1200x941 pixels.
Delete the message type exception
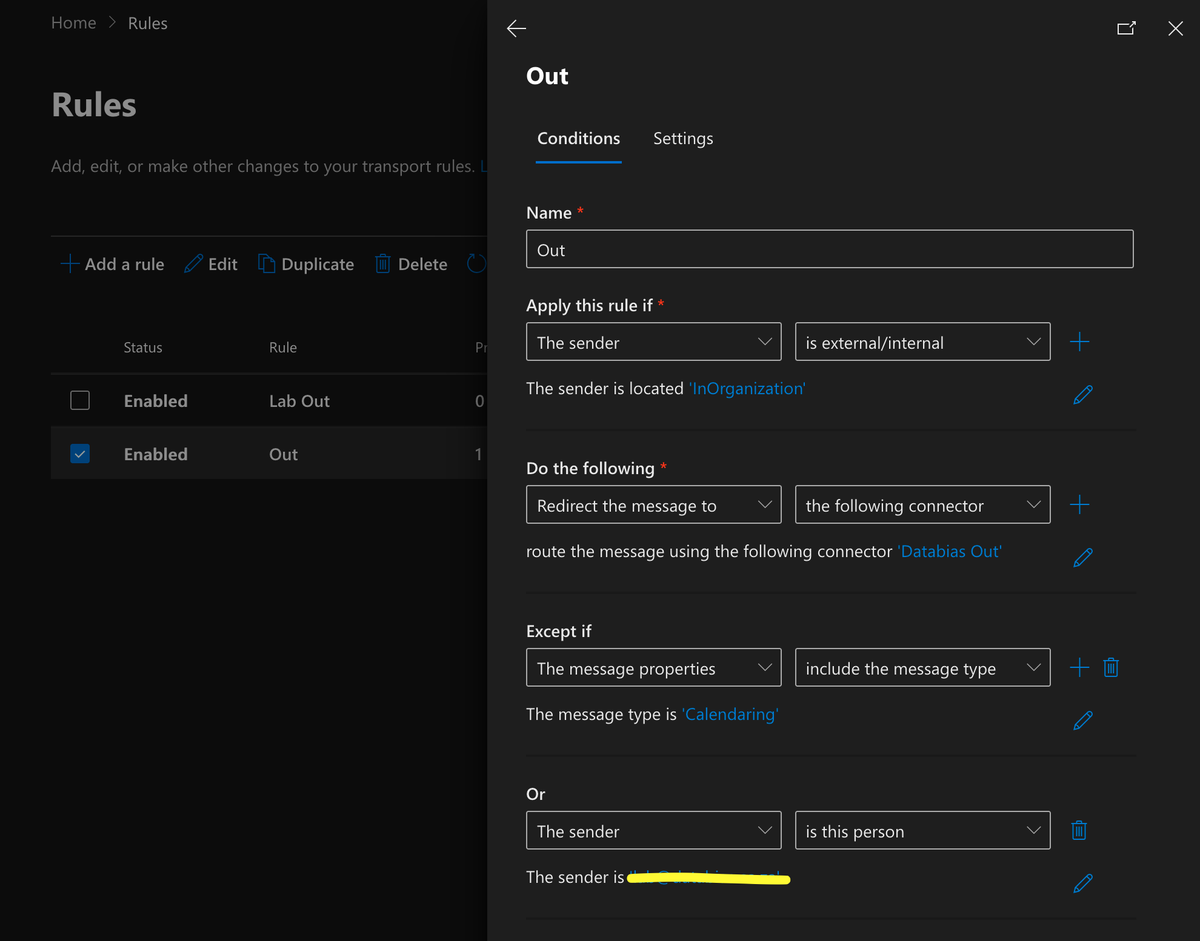point(1110,668)
